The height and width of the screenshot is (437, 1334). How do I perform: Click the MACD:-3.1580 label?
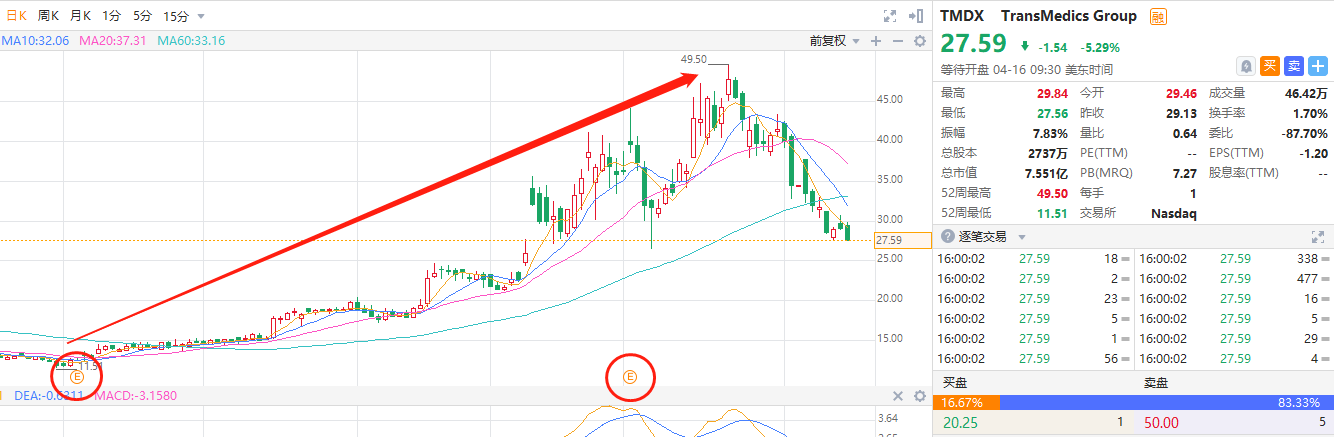pos(136,396)
